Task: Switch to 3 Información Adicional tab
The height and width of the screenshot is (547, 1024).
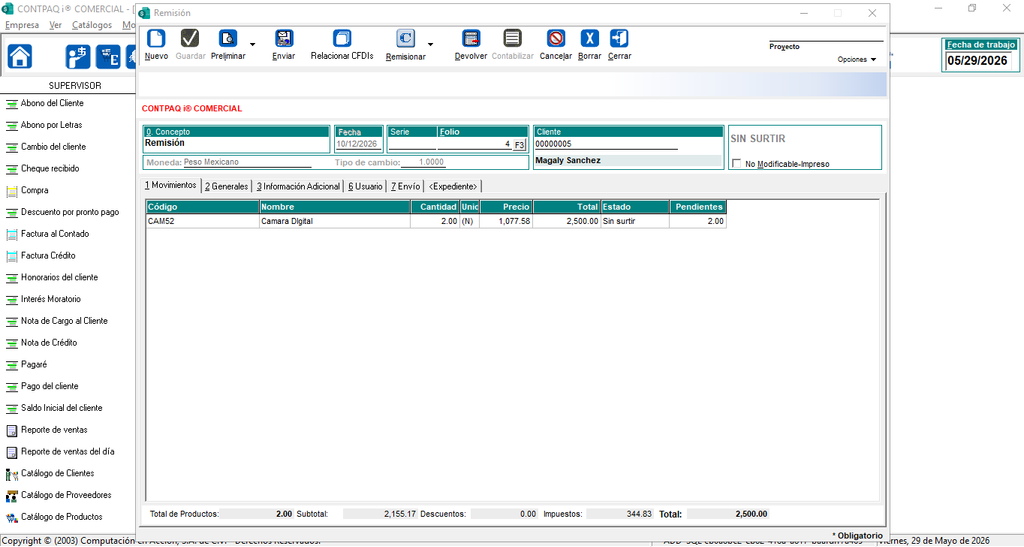Action: pyautogui.click(x=298, y=186)
